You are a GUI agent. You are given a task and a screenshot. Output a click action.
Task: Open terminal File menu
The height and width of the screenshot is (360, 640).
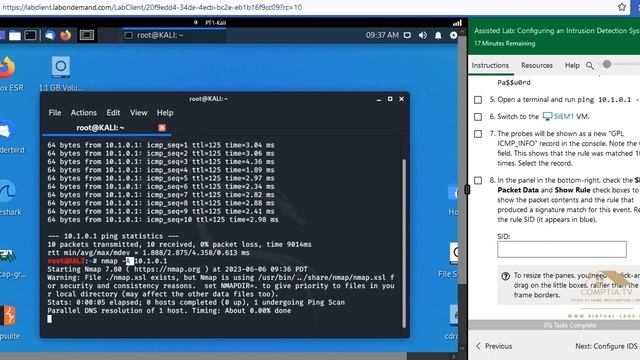[55, 113]
